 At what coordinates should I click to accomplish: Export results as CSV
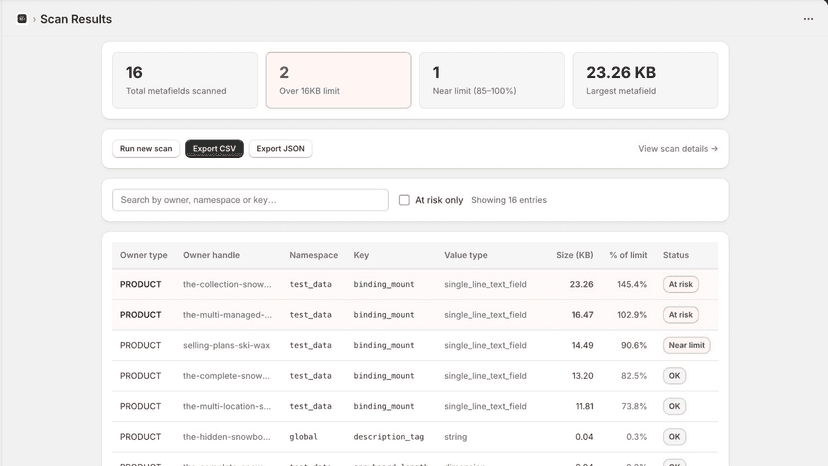214,148
